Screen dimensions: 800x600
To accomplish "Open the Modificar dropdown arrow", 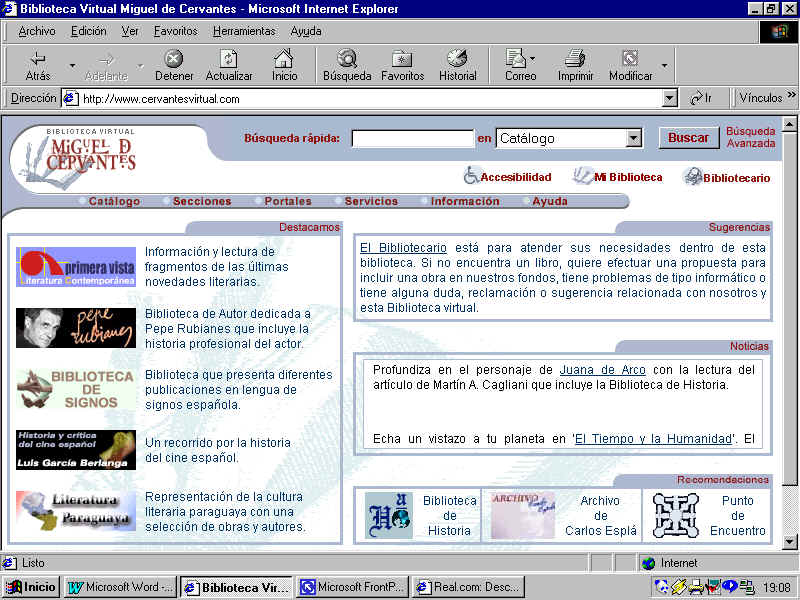I will point(664,66).
